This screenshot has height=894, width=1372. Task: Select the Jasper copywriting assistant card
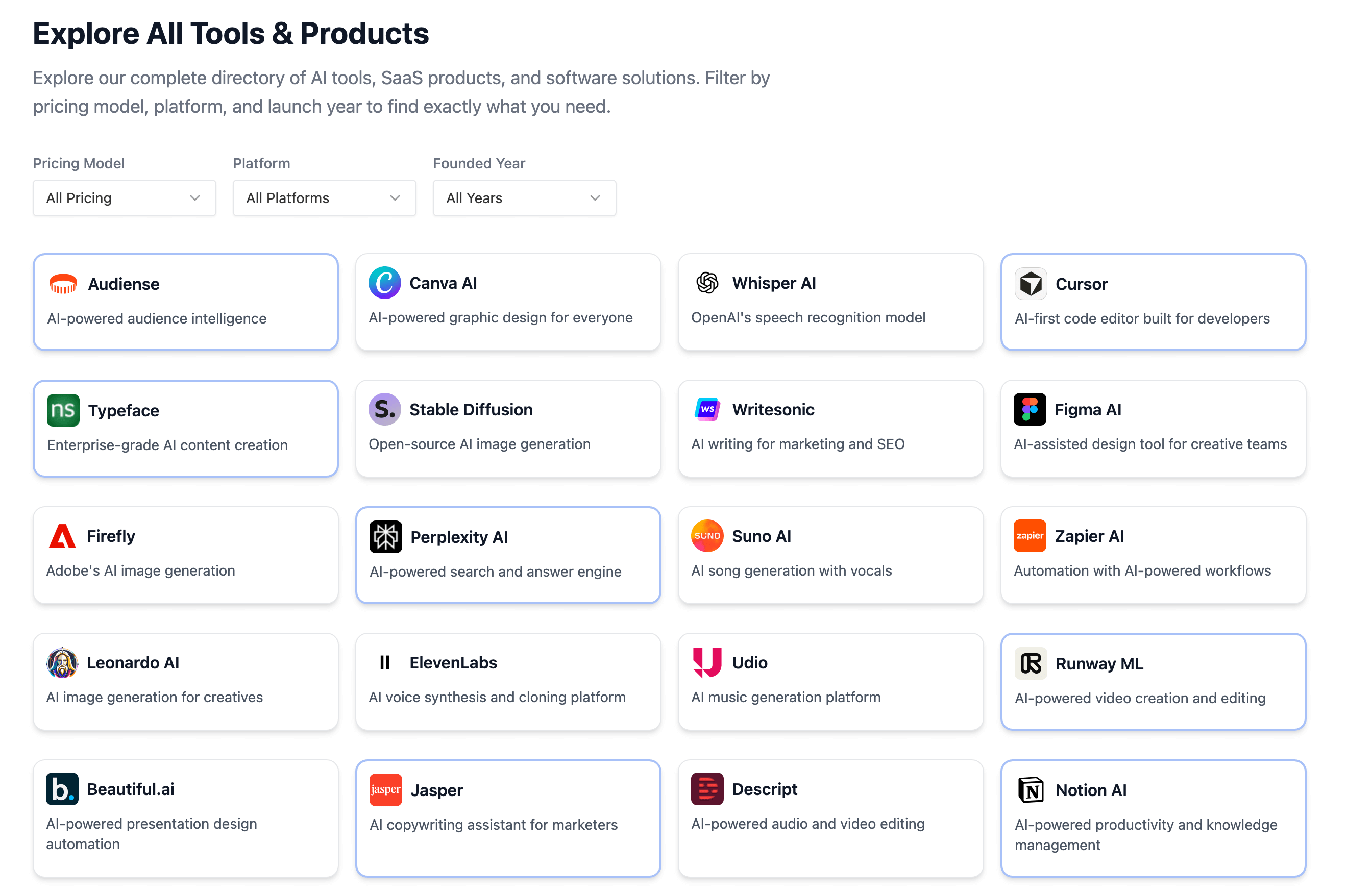(x=507, y=818)
